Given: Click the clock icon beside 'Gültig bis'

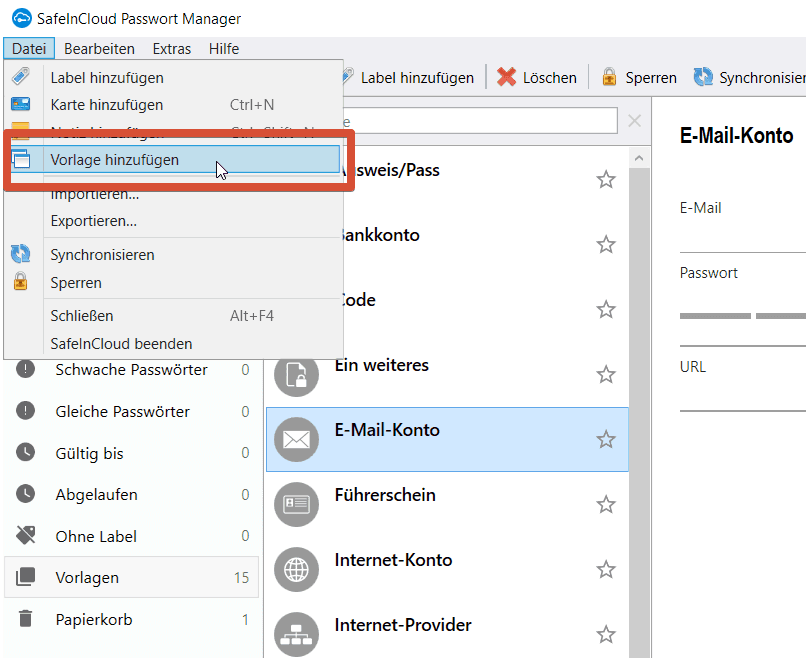Looking at the screenshot, I should coord(25,452).
